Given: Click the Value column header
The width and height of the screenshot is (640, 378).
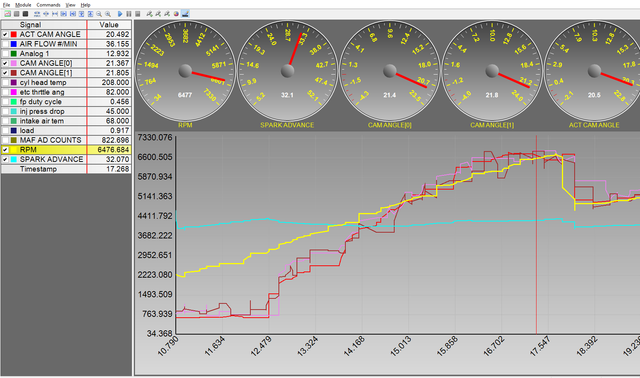Looking at the screenshot, I should [109, 24].
